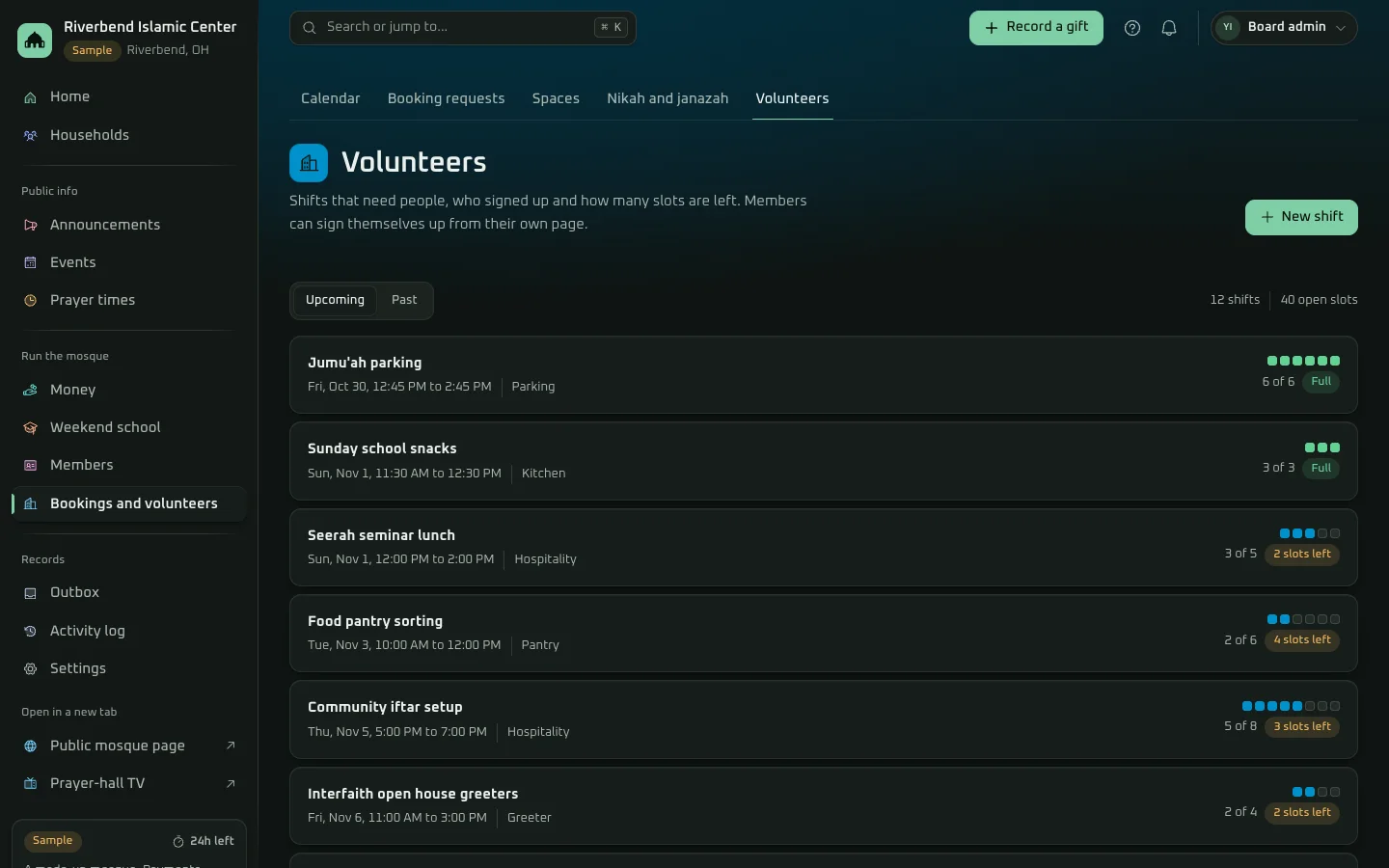
Task: Switch to Past shifts
Action: pyautogui.click(x=404, y=300)
